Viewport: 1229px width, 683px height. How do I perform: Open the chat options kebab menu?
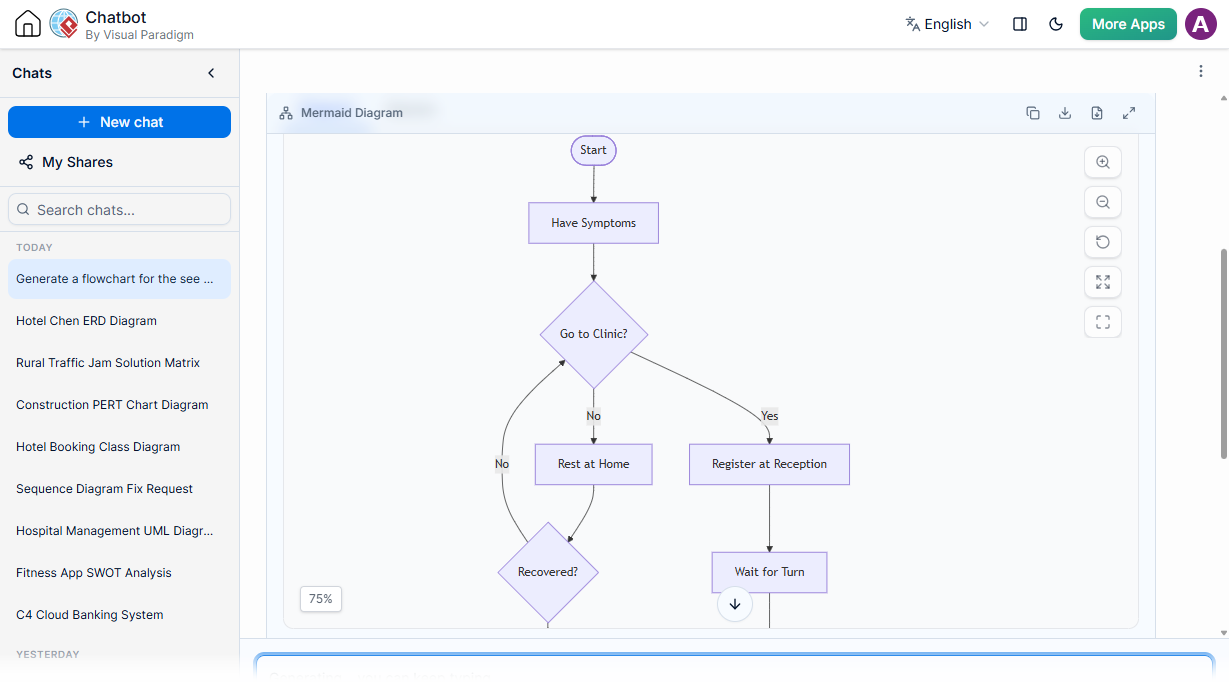pos(1201,71)
